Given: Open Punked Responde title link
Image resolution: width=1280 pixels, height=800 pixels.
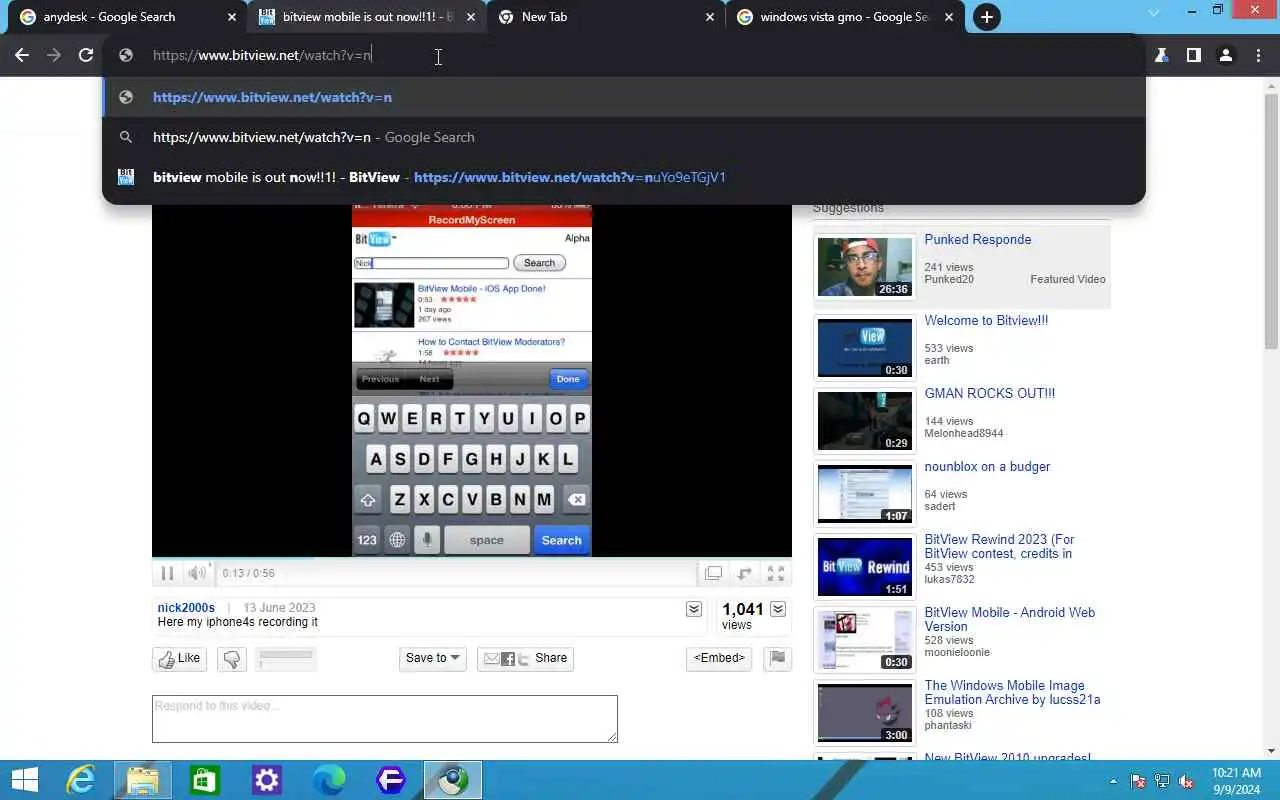Looking at the screenshot, I should coord(977,240).
